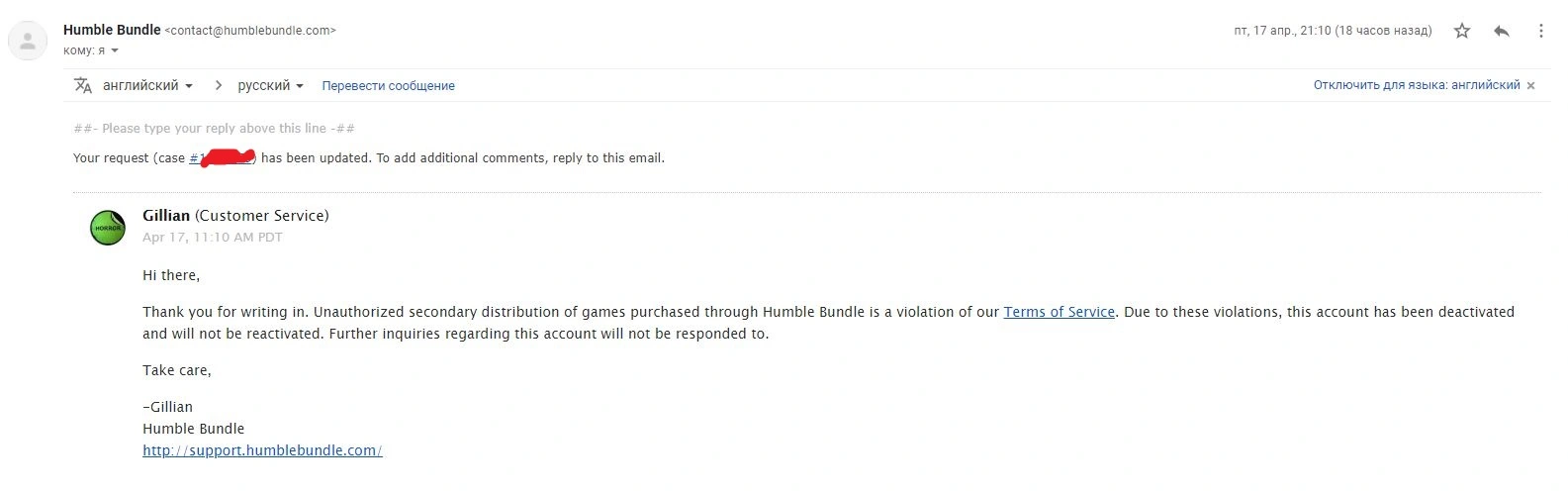Click the sender's profile avatar
1568x493 pixels.
pos(28,41)
